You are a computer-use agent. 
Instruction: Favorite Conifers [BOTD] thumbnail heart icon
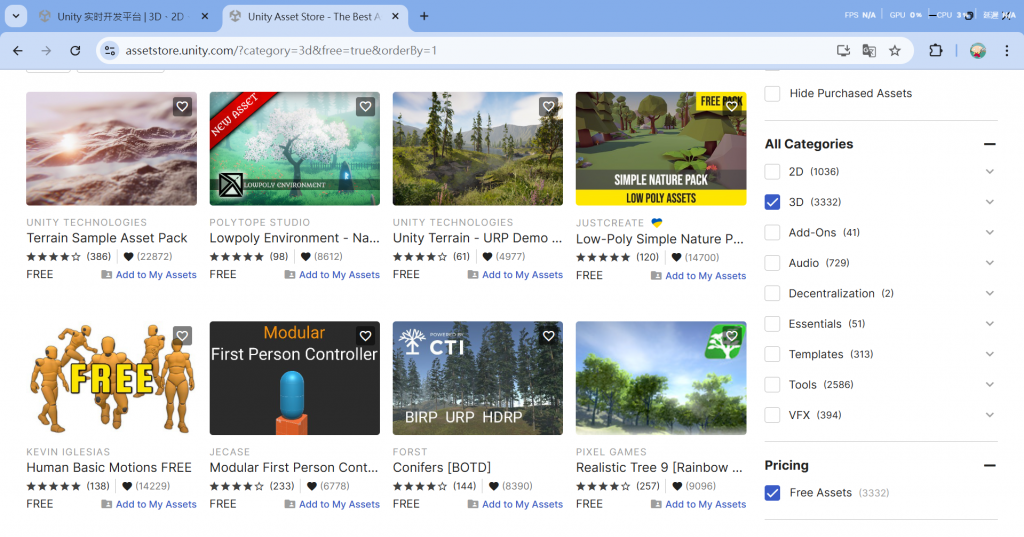tap(549, 336)
